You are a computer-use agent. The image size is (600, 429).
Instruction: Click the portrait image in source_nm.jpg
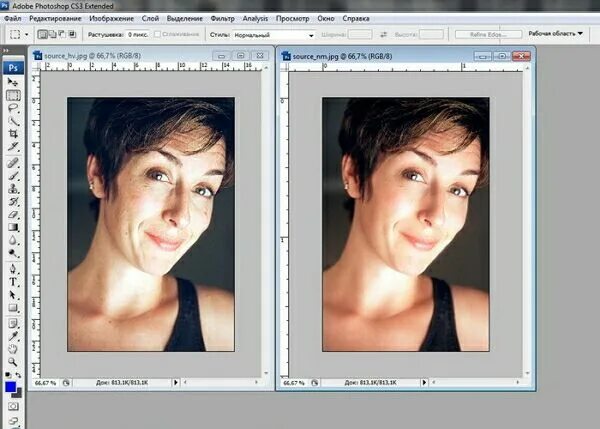(406, 224)
